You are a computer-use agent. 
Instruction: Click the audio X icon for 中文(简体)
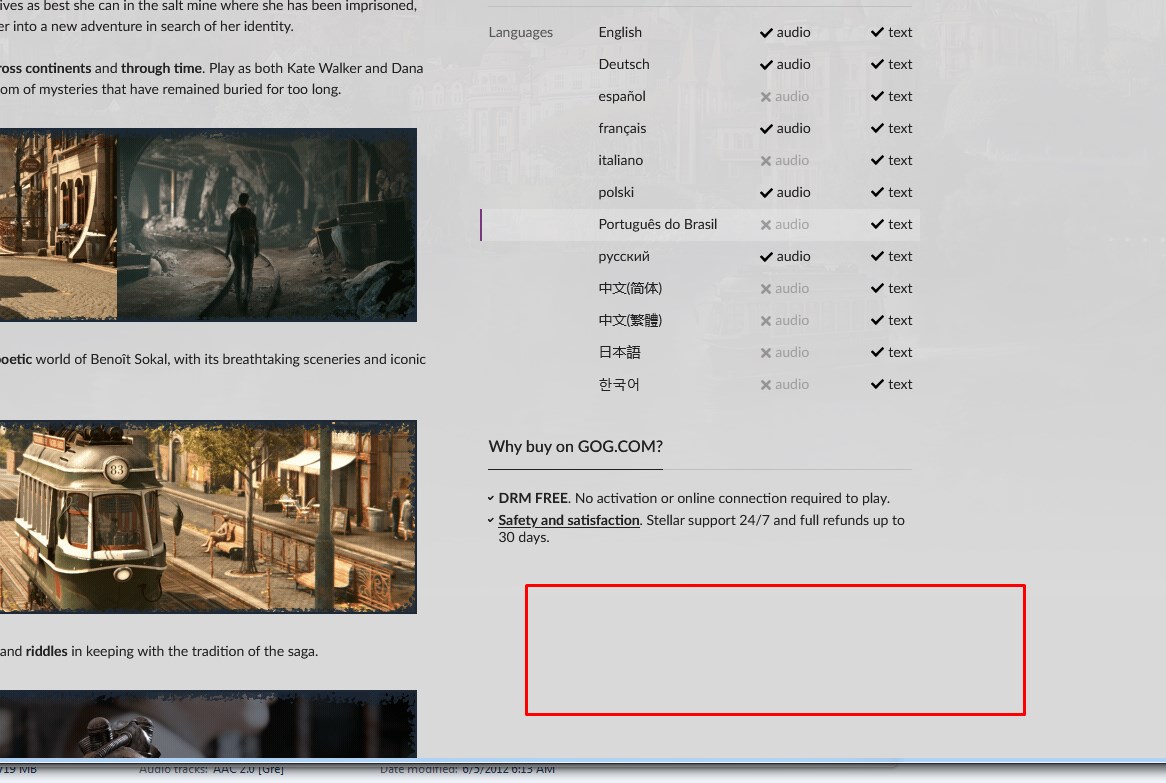pos(766,289)
